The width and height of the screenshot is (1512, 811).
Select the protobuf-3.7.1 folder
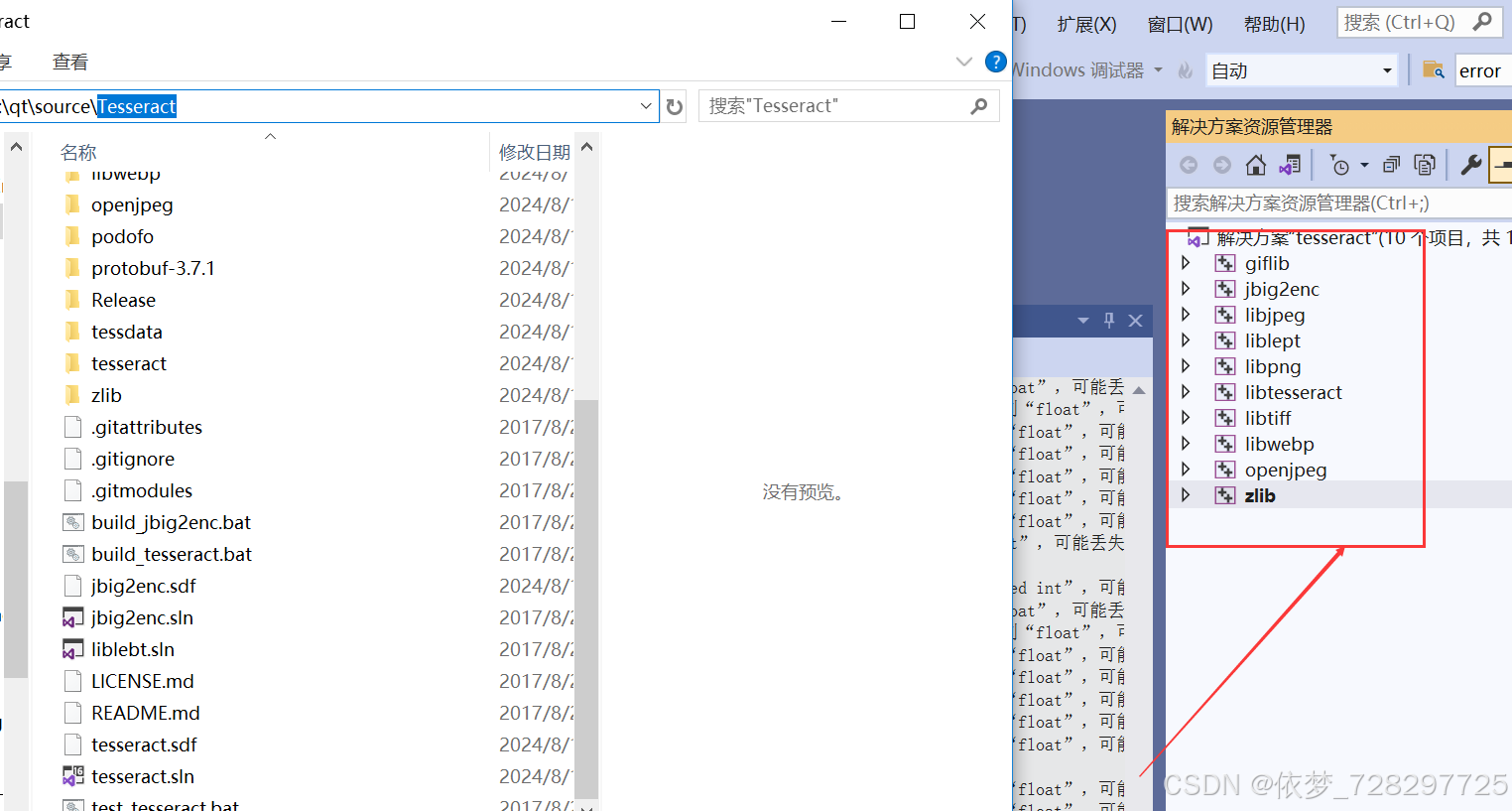(x=153, y=268)
